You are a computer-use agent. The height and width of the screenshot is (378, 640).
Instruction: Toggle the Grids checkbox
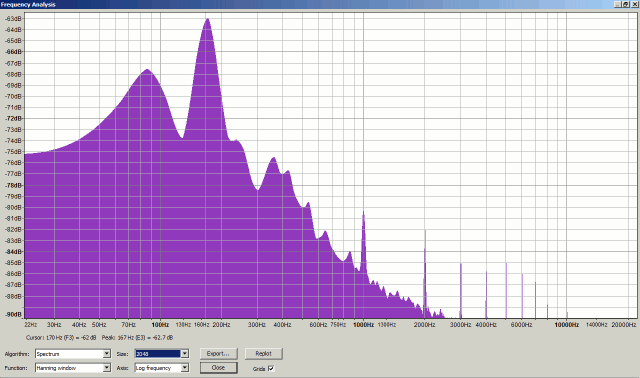point(271,369)
